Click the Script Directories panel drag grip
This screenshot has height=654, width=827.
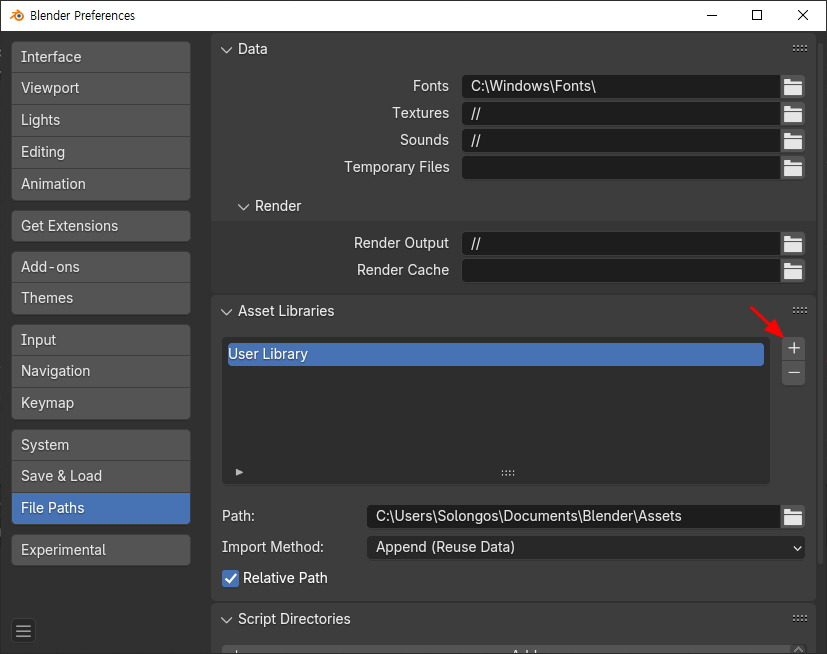(x=800, y=618)
